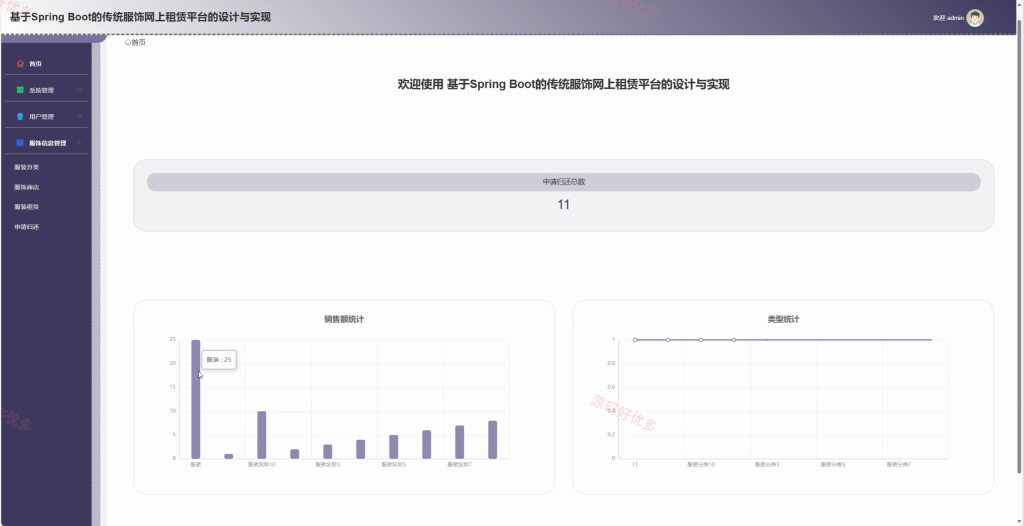This screenshot has width=1024, height=526.
Task: Open the 系统管理 menu label
Action: click(x=42, y=90)
